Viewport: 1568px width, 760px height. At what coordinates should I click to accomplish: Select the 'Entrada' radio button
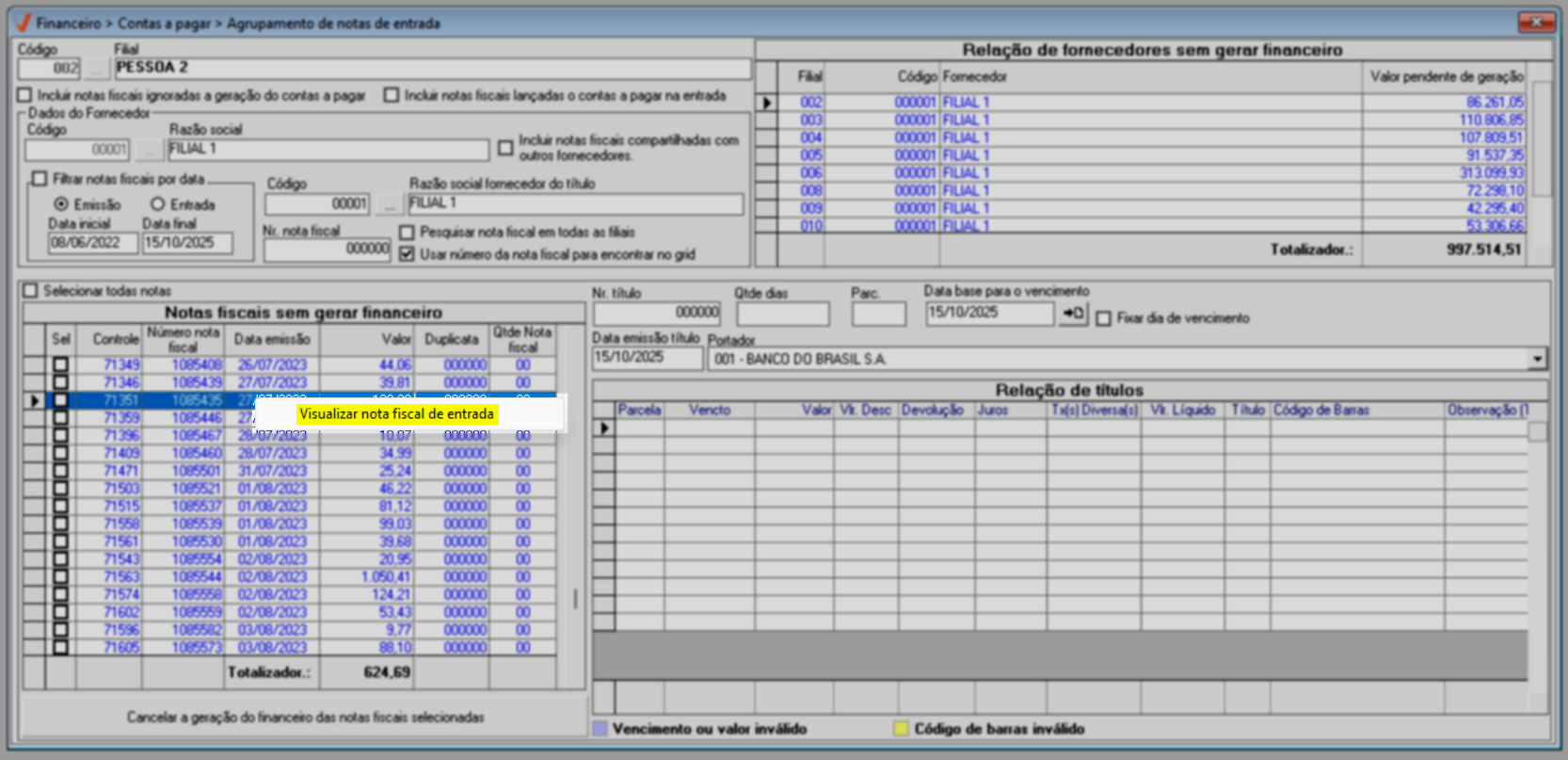(158, 204)
